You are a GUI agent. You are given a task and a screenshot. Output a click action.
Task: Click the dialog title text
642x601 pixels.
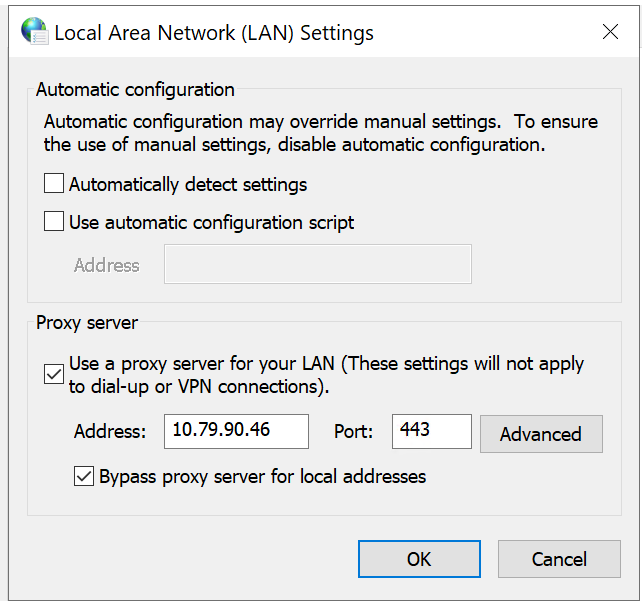click(214, 33)
